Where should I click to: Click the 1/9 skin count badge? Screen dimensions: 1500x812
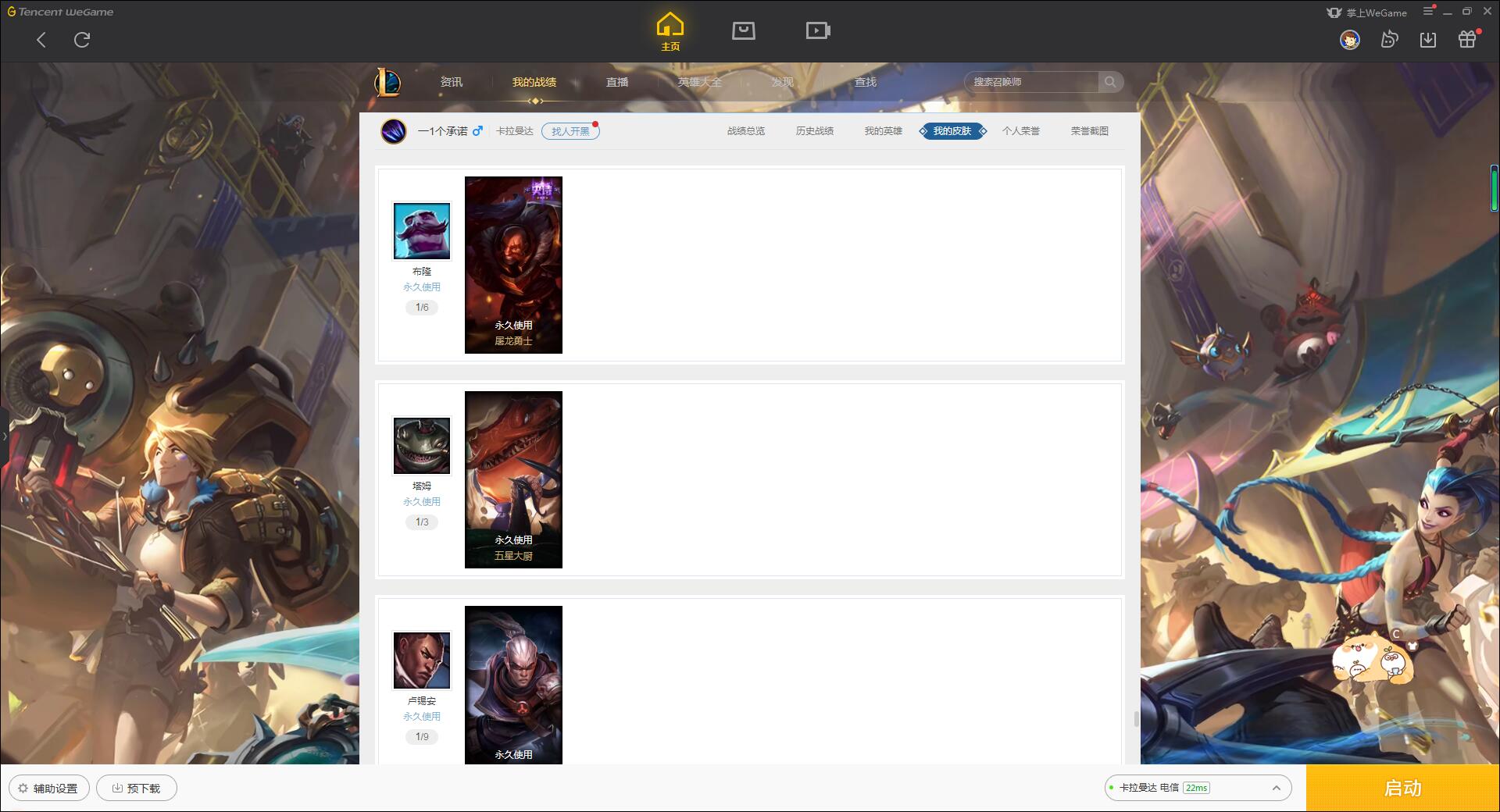click(x=422, y=737)
